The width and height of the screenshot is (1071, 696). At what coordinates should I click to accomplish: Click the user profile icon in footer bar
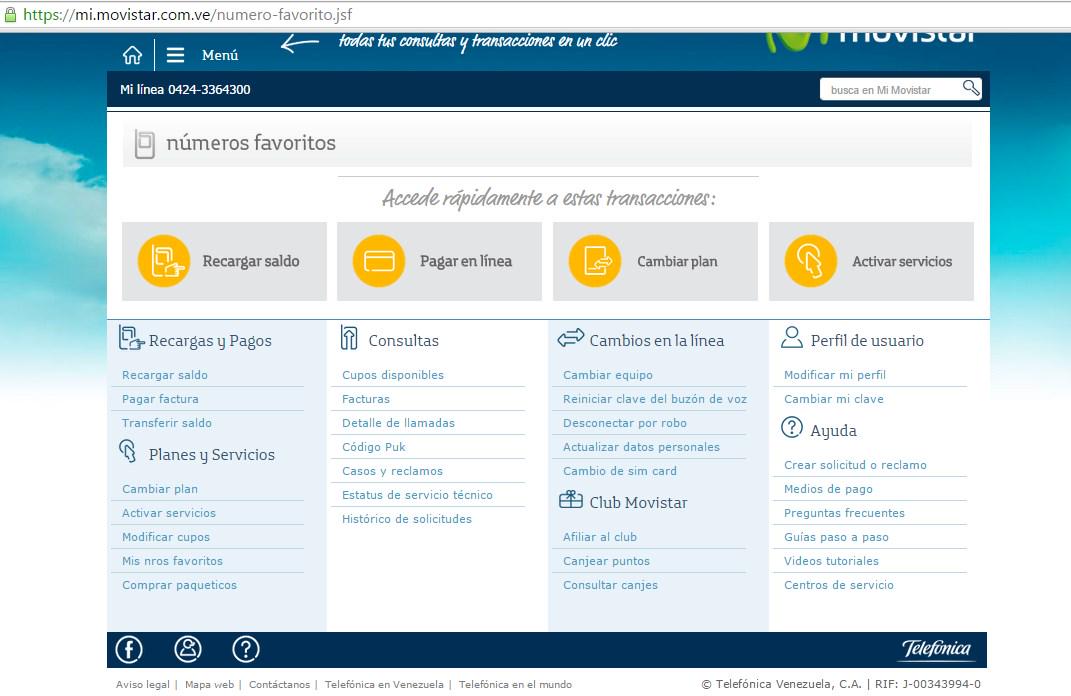pos(188,649)
